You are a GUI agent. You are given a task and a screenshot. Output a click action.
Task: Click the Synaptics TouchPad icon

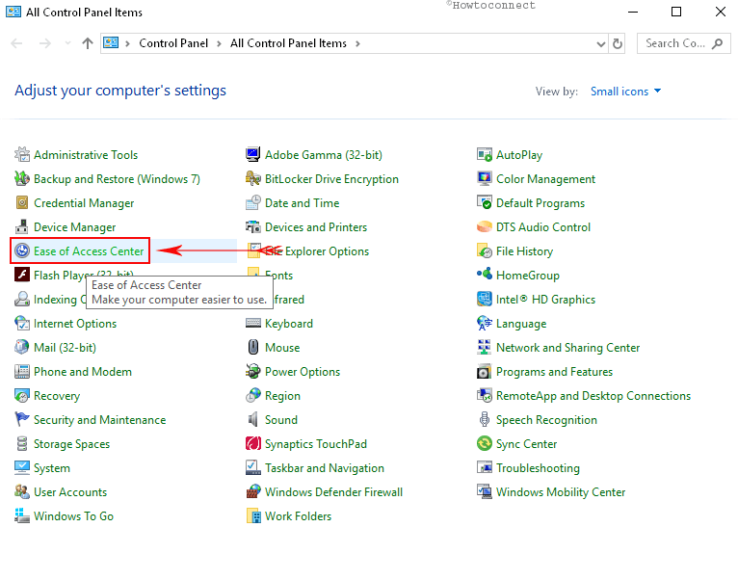point(253,443)
